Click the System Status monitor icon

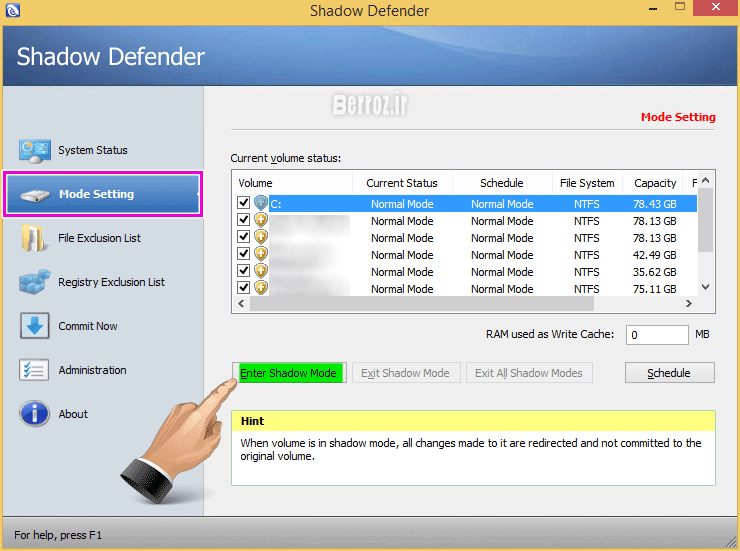pos(34,150)
